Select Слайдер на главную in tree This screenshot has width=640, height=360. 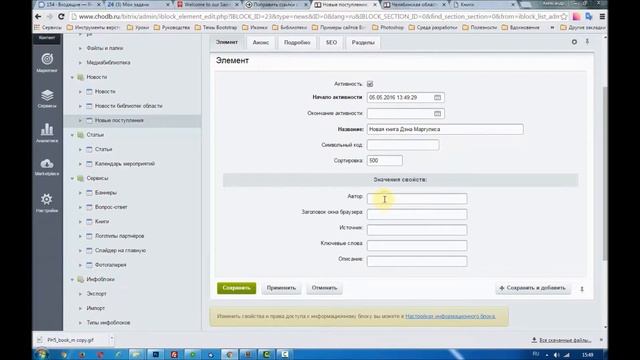click(x=120, y=251)
